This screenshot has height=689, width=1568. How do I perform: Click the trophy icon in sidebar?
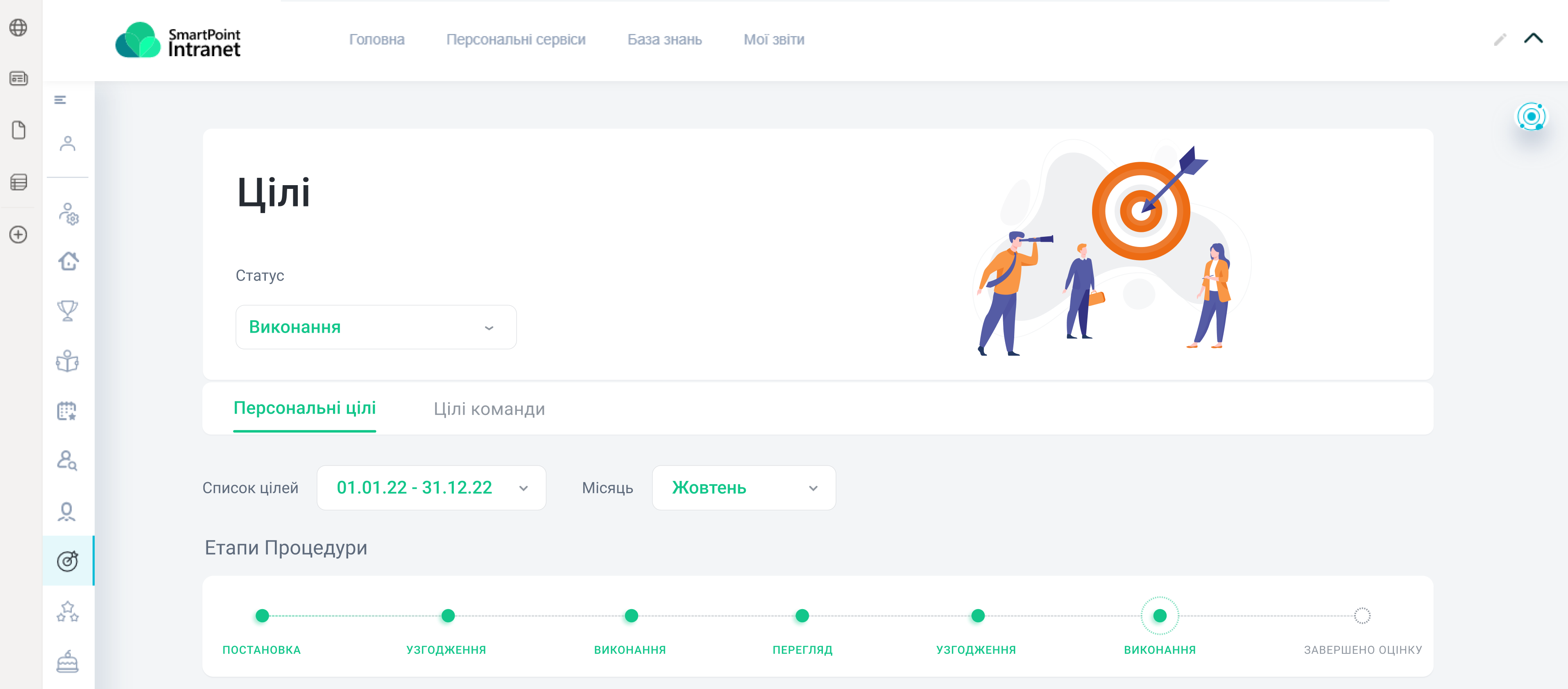pyautogui.click(x=68, y=311)
